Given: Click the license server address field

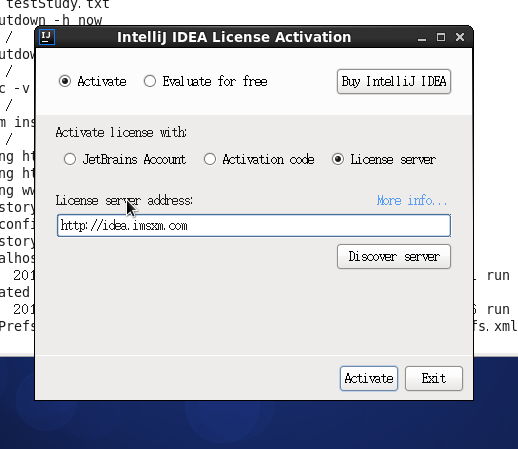Looking at the screenshot, I should click(x=254, y=226).
